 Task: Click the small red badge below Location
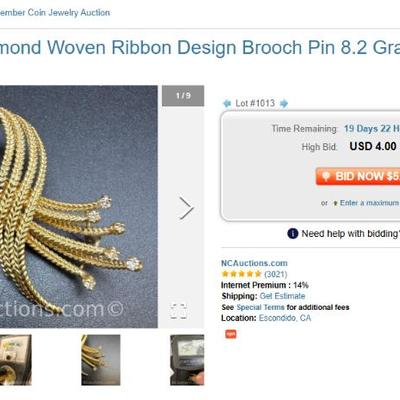[231, 334]
